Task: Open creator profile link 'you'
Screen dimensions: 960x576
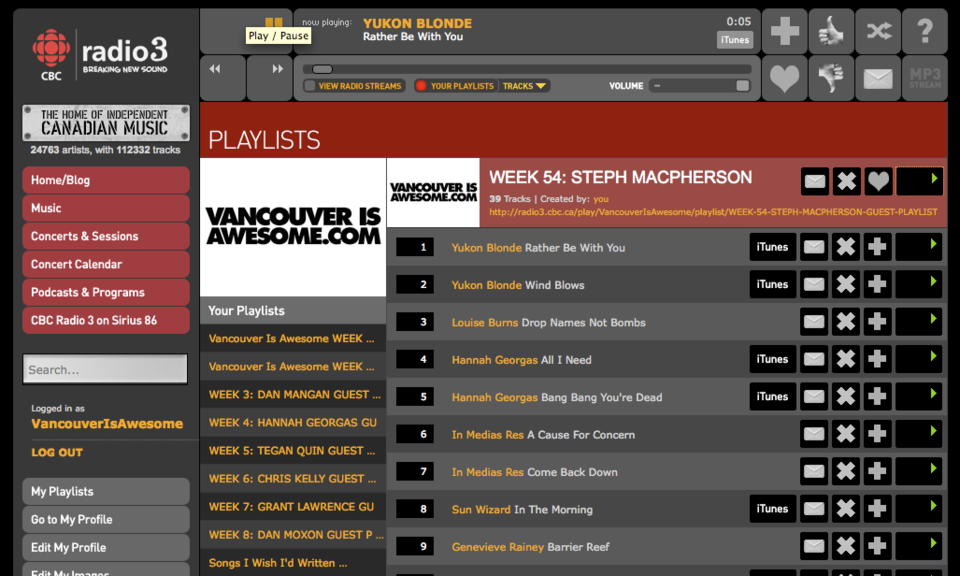Action: coord(601,199)
